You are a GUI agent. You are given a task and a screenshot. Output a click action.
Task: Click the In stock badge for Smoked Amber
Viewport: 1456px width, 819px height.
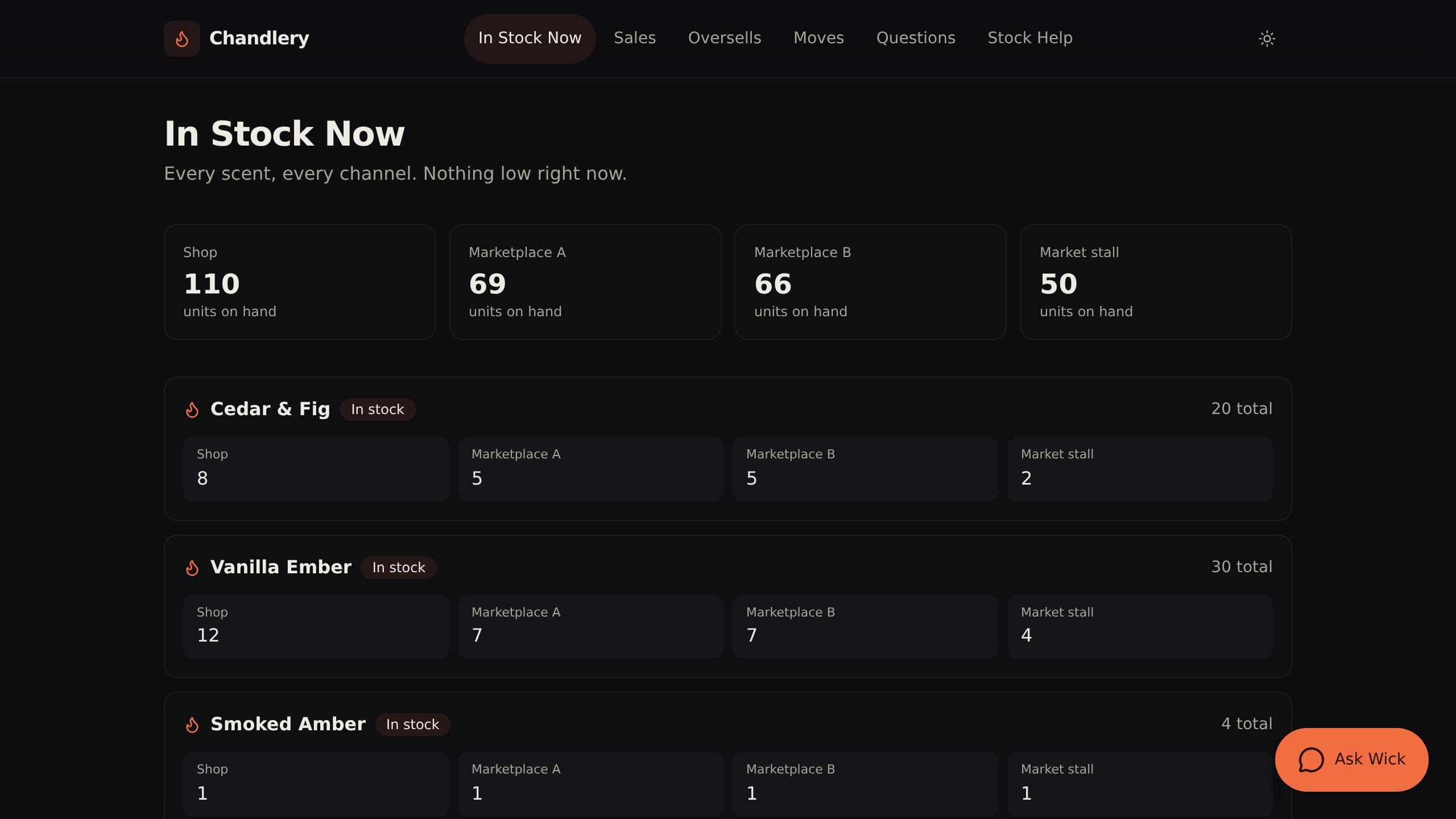412,725
